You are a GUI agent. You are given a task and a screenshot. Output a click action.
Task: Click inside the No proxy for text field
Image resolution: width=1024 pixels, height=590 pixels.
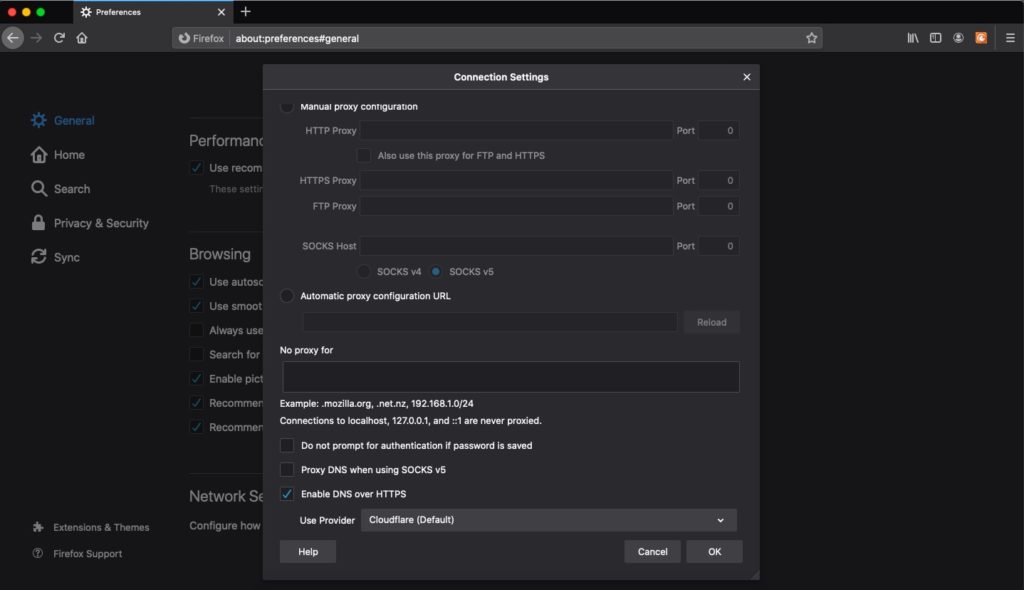511,377
